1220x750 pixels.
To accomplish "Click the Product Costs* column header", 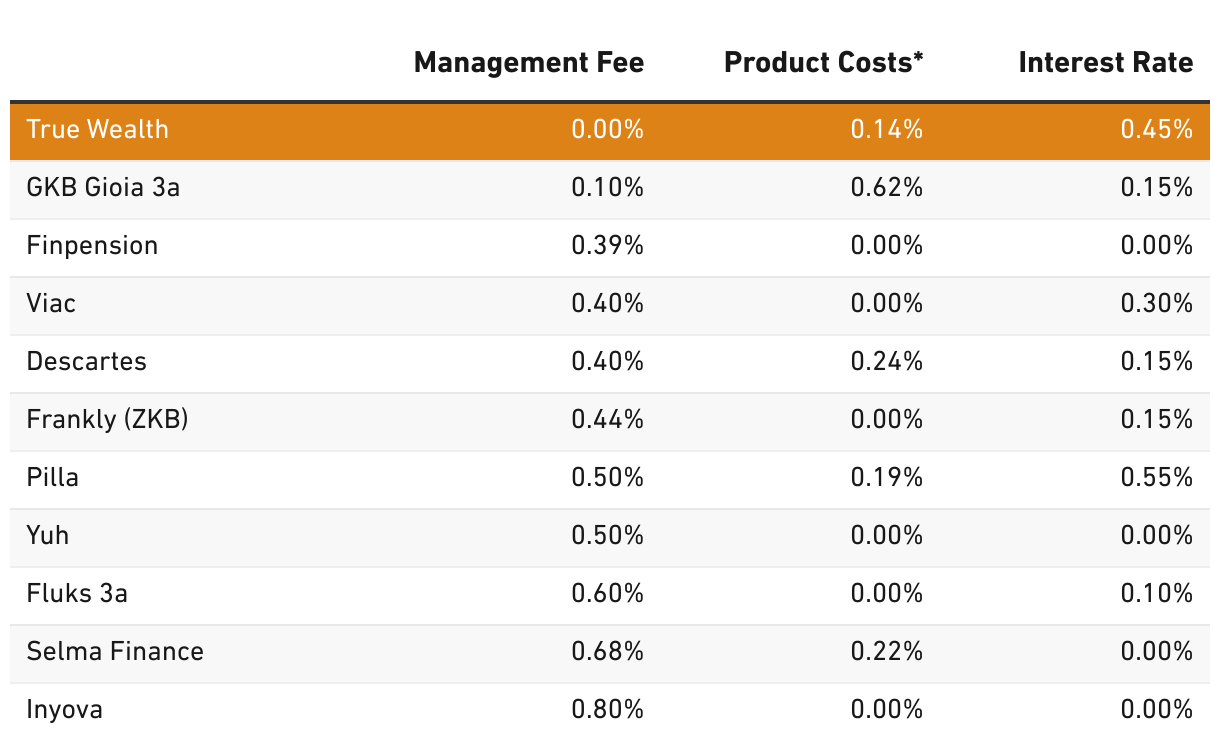I will pos(823,63).
